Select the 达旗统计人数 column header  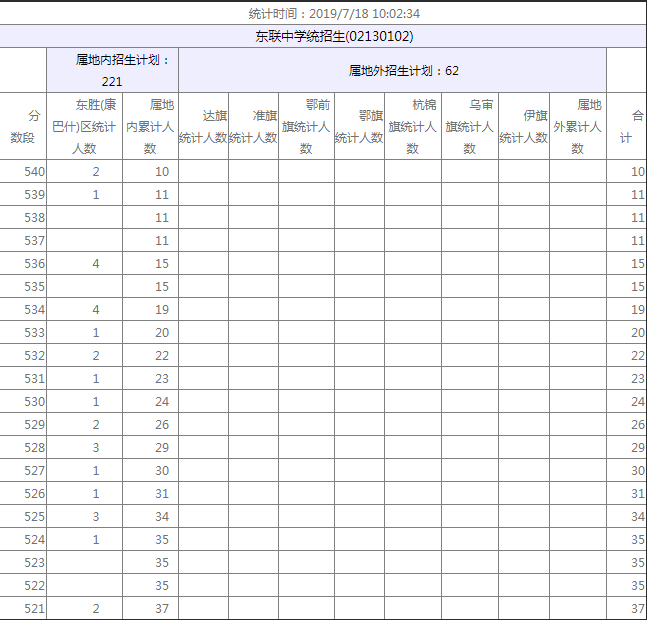[x=203, y=127]
